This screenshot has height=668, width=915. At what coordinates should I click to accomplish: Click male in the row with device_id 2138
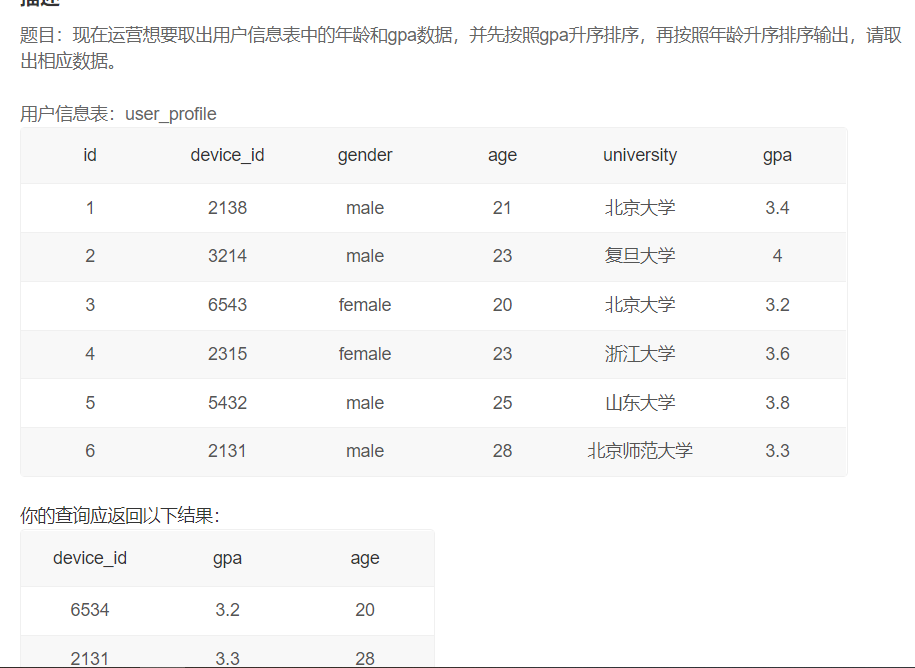[365, 208]
